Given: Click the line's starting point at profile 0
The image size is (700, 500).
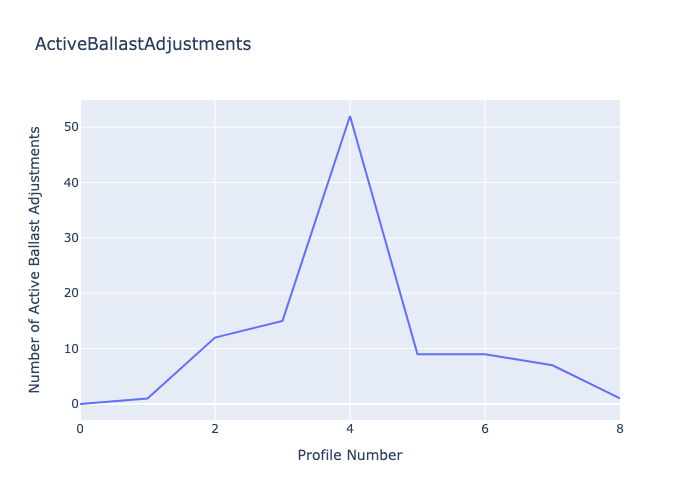Looking at the screenshot, I should [81, 404].
